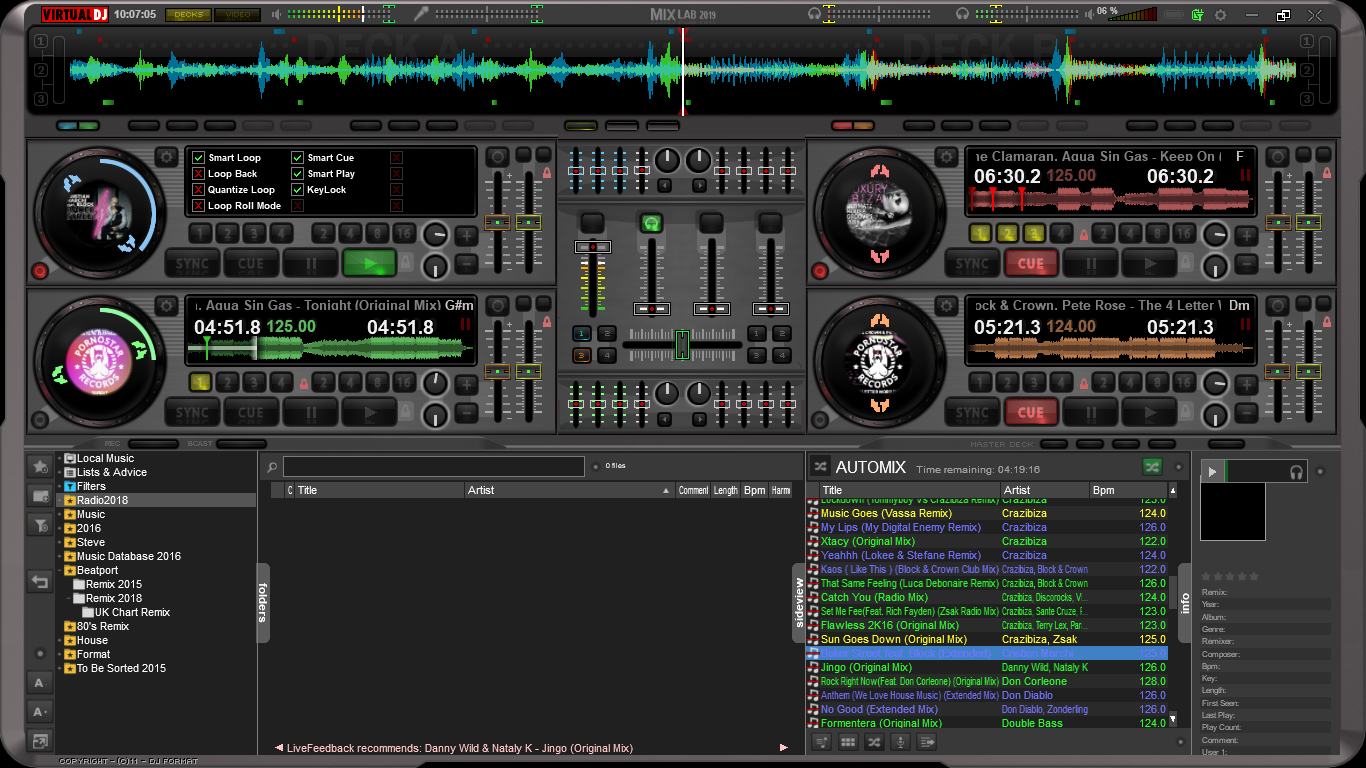Open the Keep On deck's options gear
1366x768 pixels.
click(945, 157)
